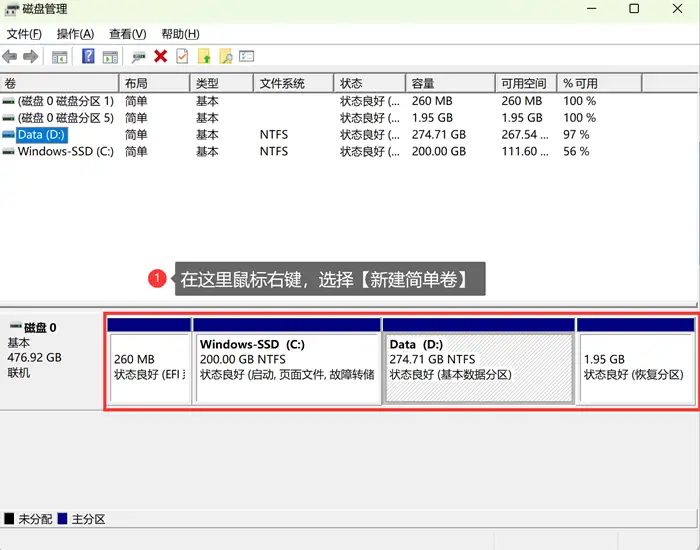
Task: Open the blue question-mark Help icon
Action: point(88,56)
